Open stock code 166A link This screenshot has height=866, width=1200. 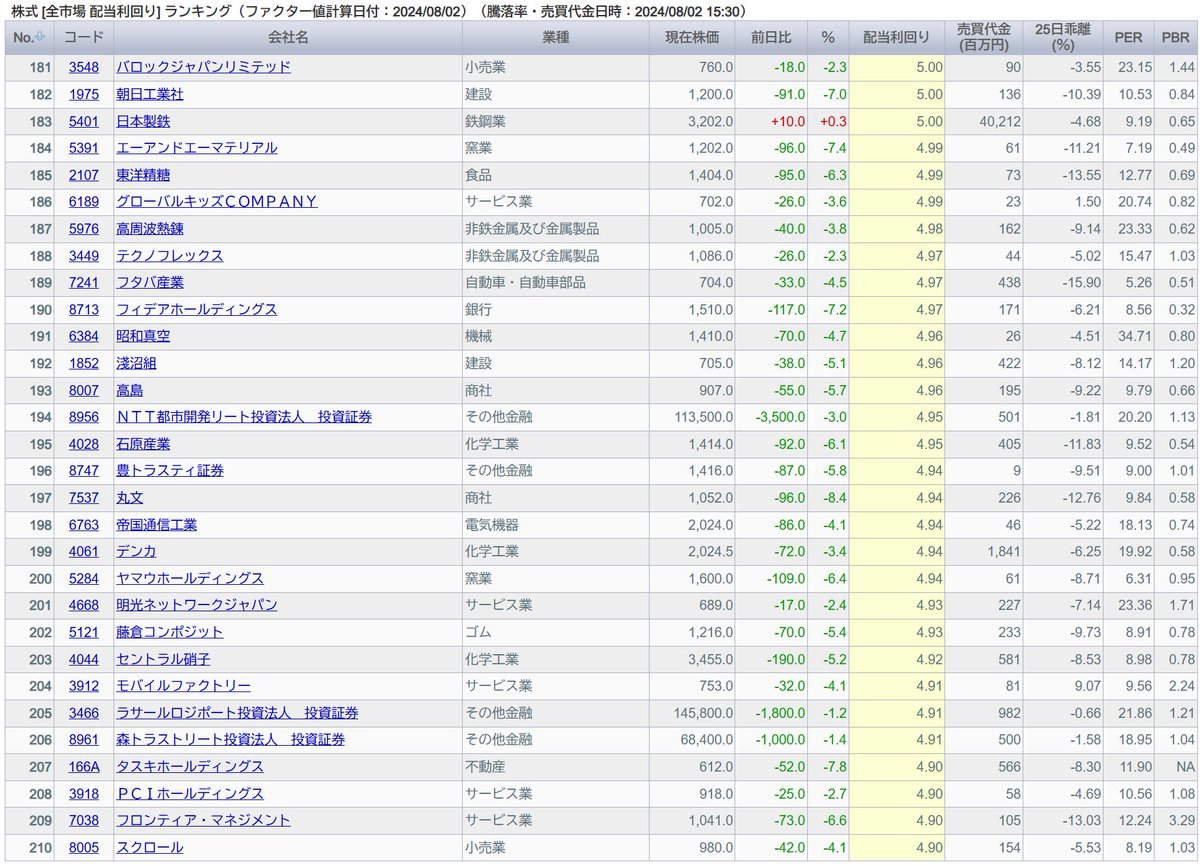(84, 768)
